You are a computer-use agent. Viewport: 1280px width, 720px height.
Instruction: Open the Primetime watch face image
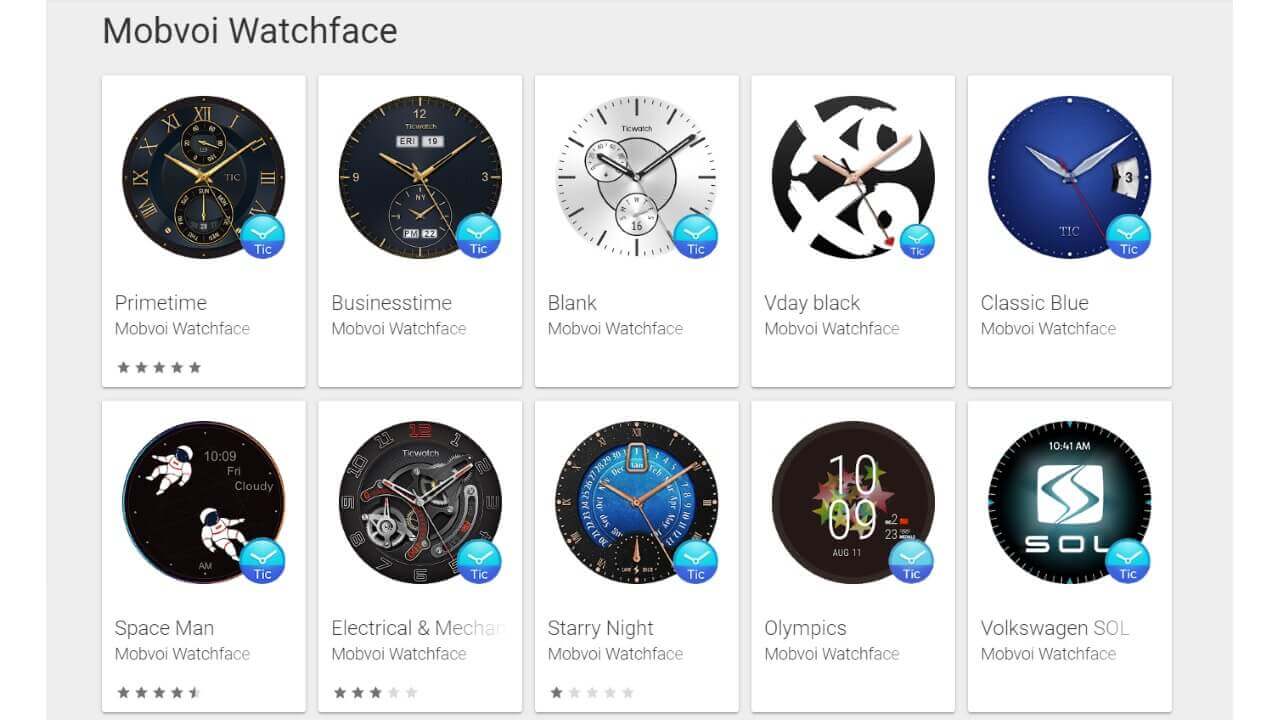[203, 177]
